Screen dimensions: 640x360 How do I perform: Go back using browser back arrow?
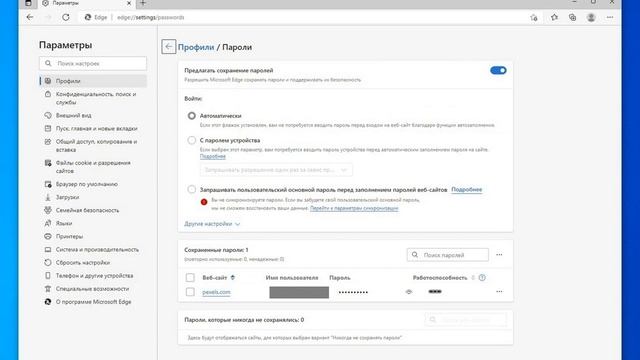tap(30, 17)
